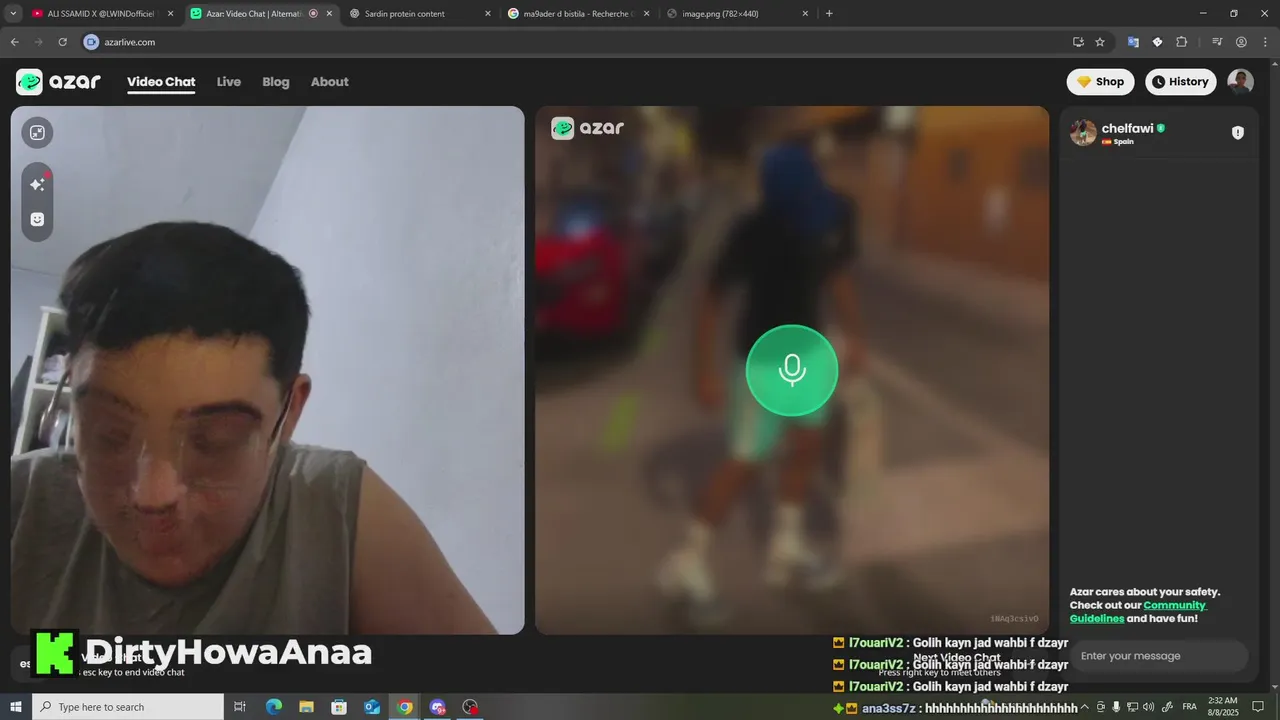Open Chrome profile icon
Viewport: 1280px width, 720px height.
click(1241, 42)
